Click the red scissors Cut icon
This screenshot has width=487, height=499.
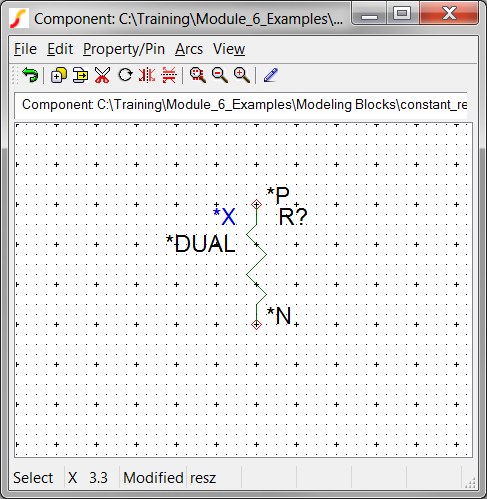(102, 75)
